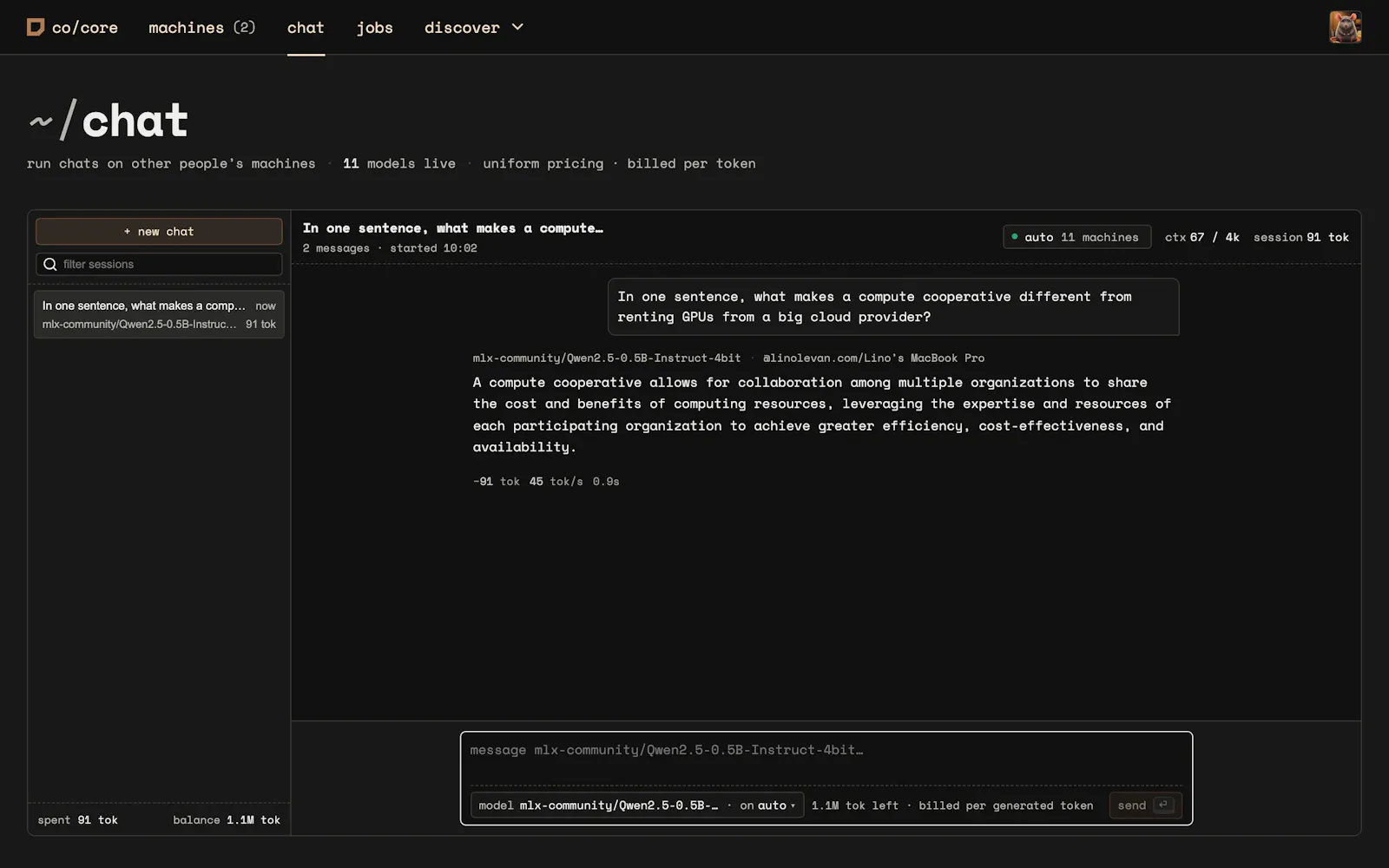Click the user message bubble

(893, 306)
